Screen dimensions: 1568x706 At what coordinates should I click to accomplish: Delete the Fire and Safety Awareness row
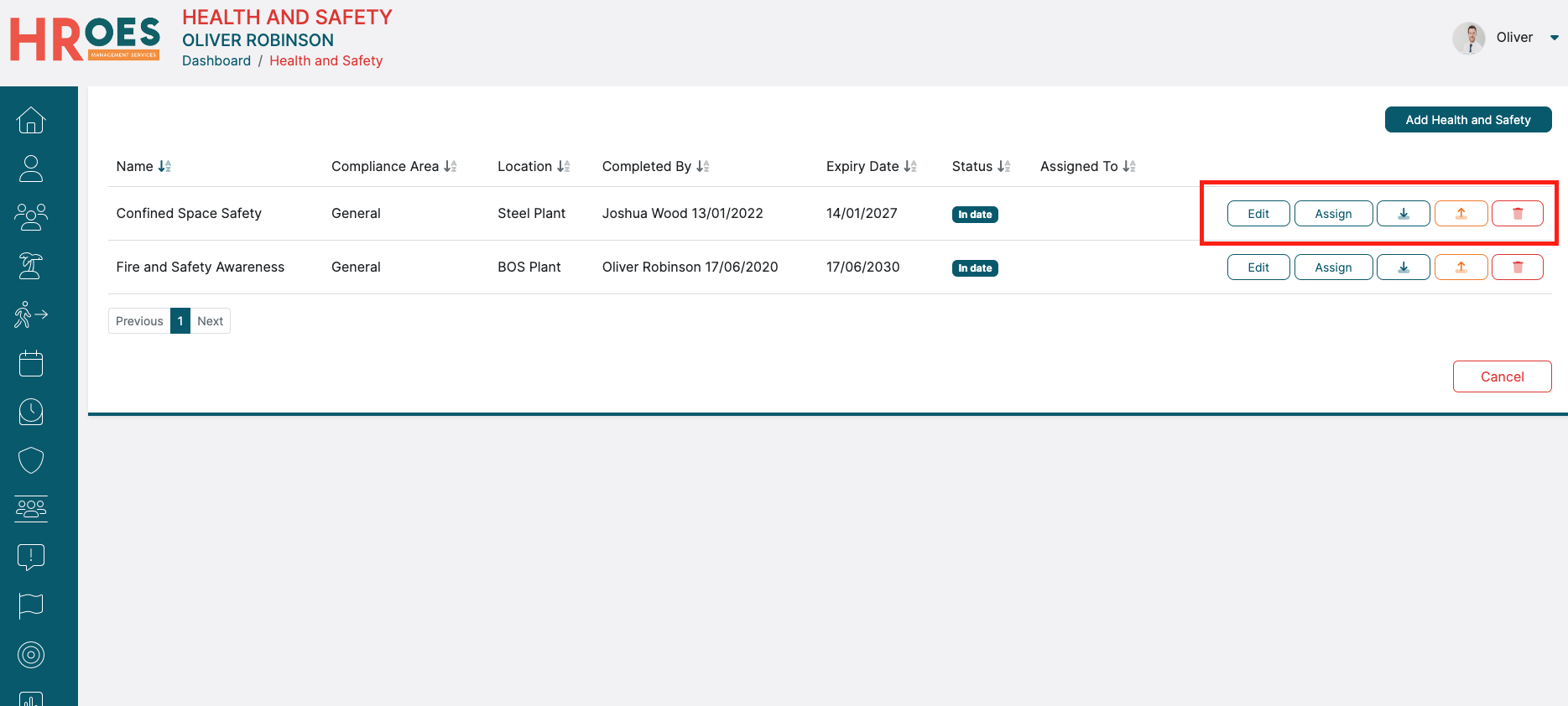(x=1517, y=267)
